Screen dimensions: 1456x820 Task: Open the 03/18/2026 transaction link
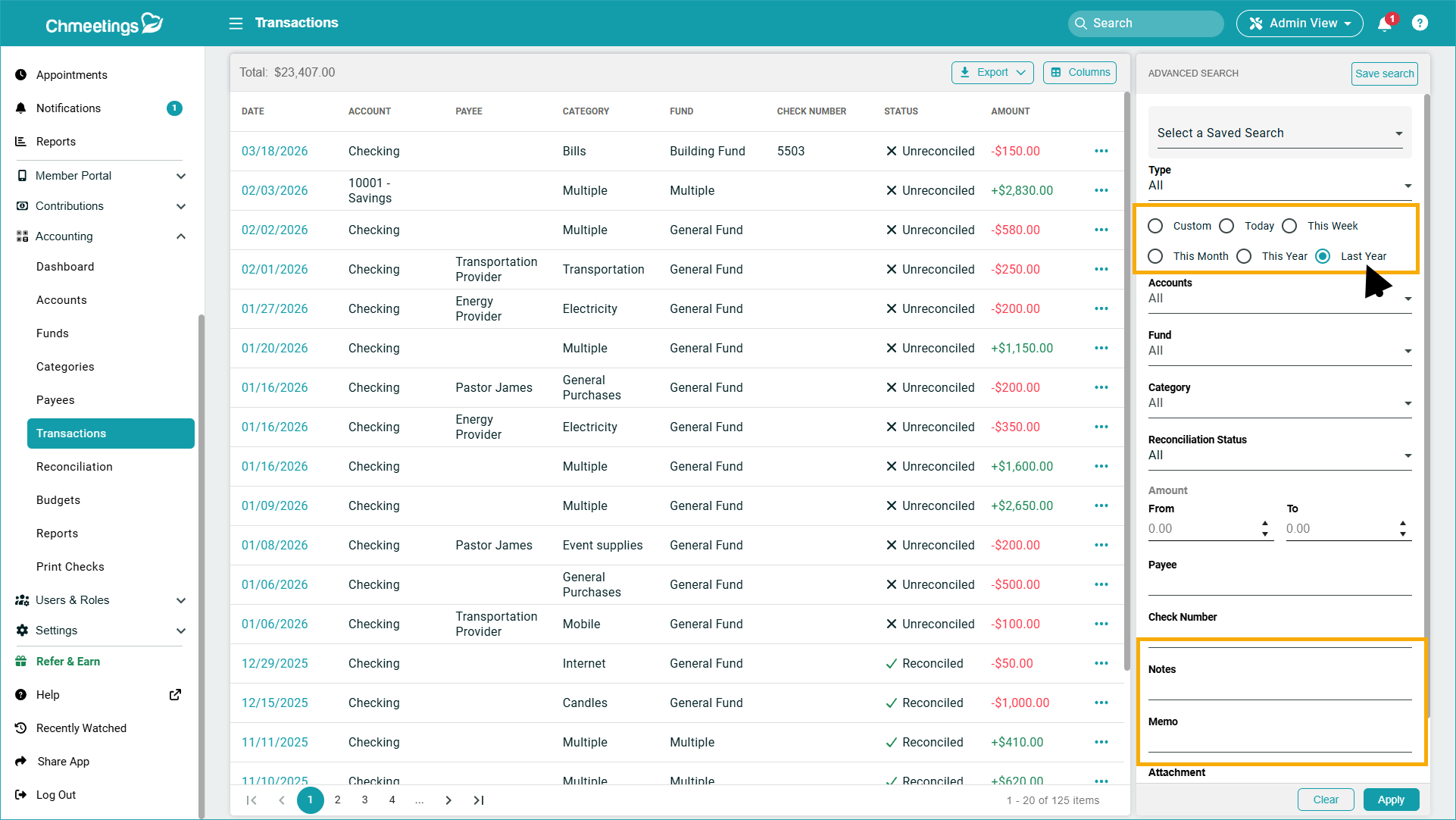(x=274, y=151)
